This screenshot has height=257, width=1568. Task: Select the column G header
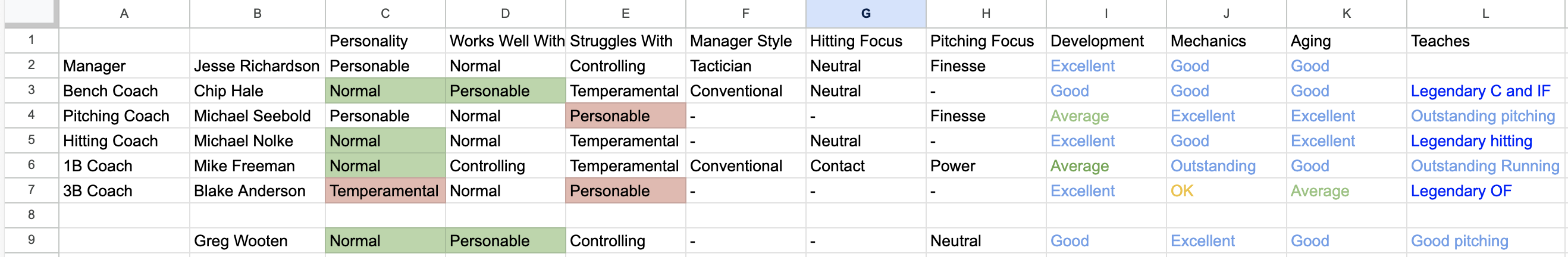pyautogui.click(x=865, y=14)
